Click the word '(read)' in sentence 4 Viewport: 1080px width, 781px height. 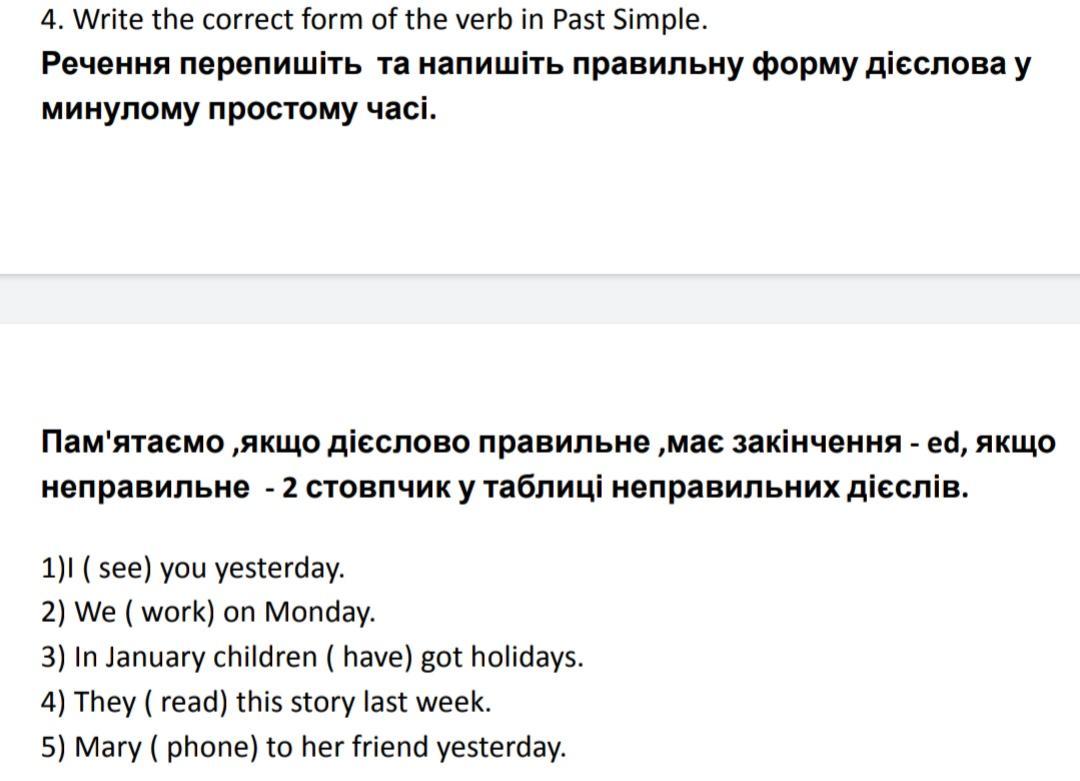pyautogui.click(x=187, y=701)
